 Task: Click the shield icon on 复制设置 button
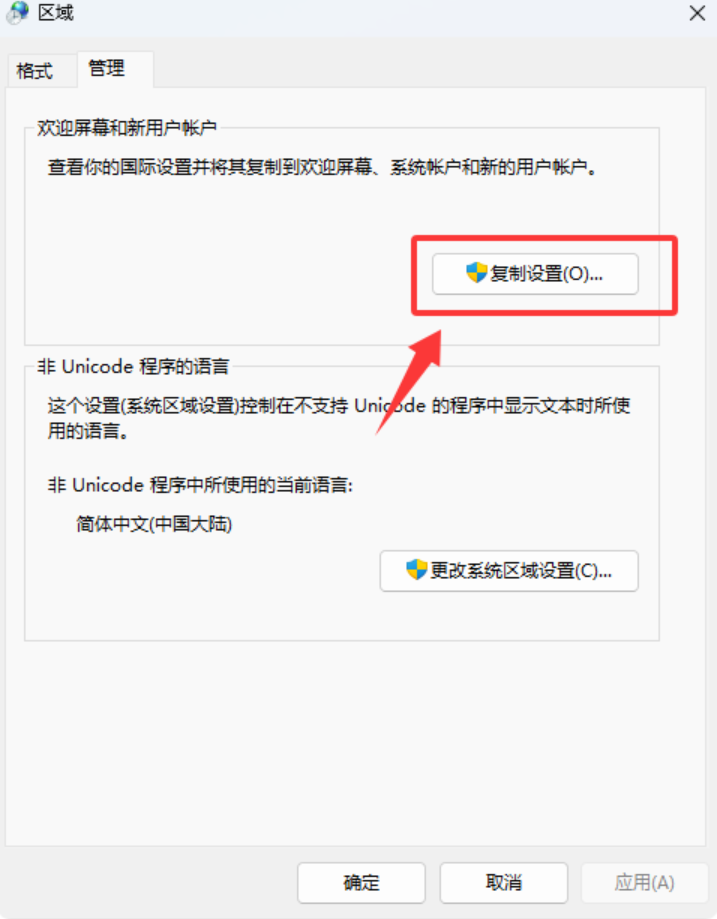[x=477, y=273]
